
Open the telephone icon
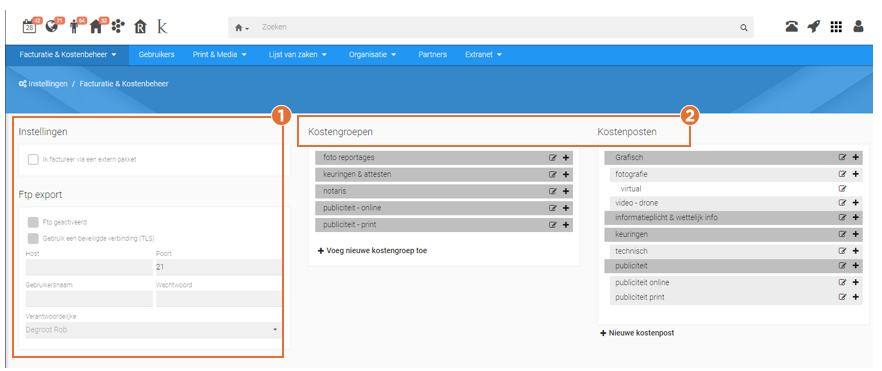point(792,26)
